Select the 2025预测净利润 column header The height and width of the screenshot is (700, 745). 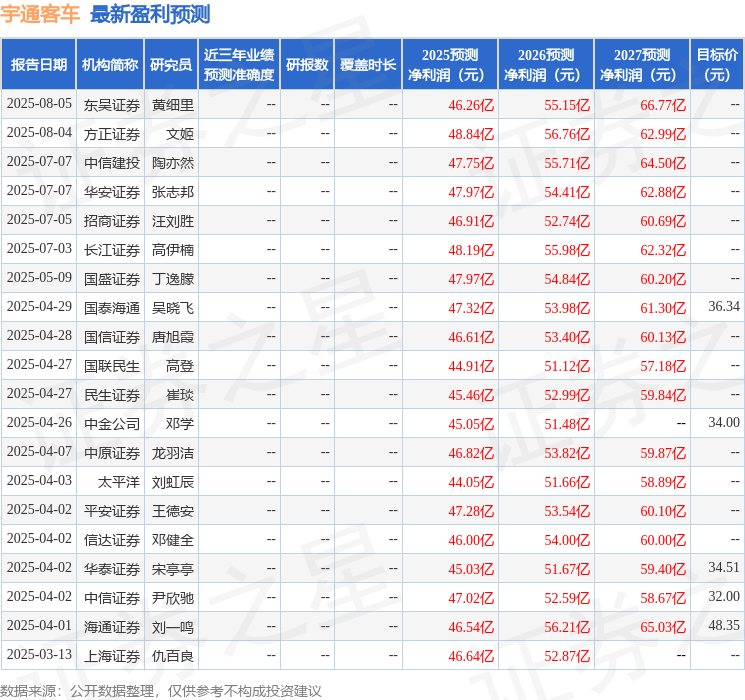tap(450, 65)
